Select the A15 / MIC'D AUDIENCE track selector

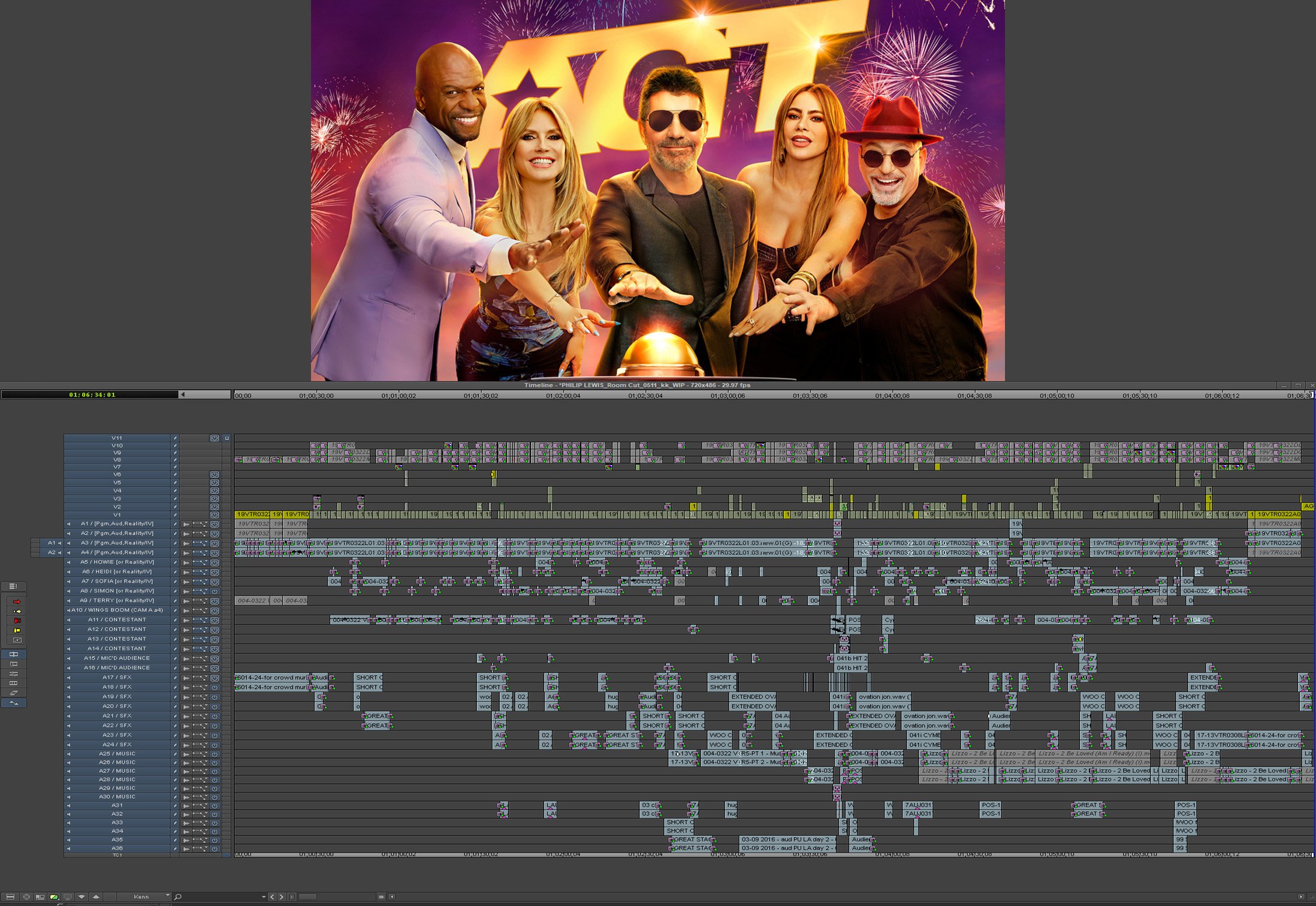117,658
